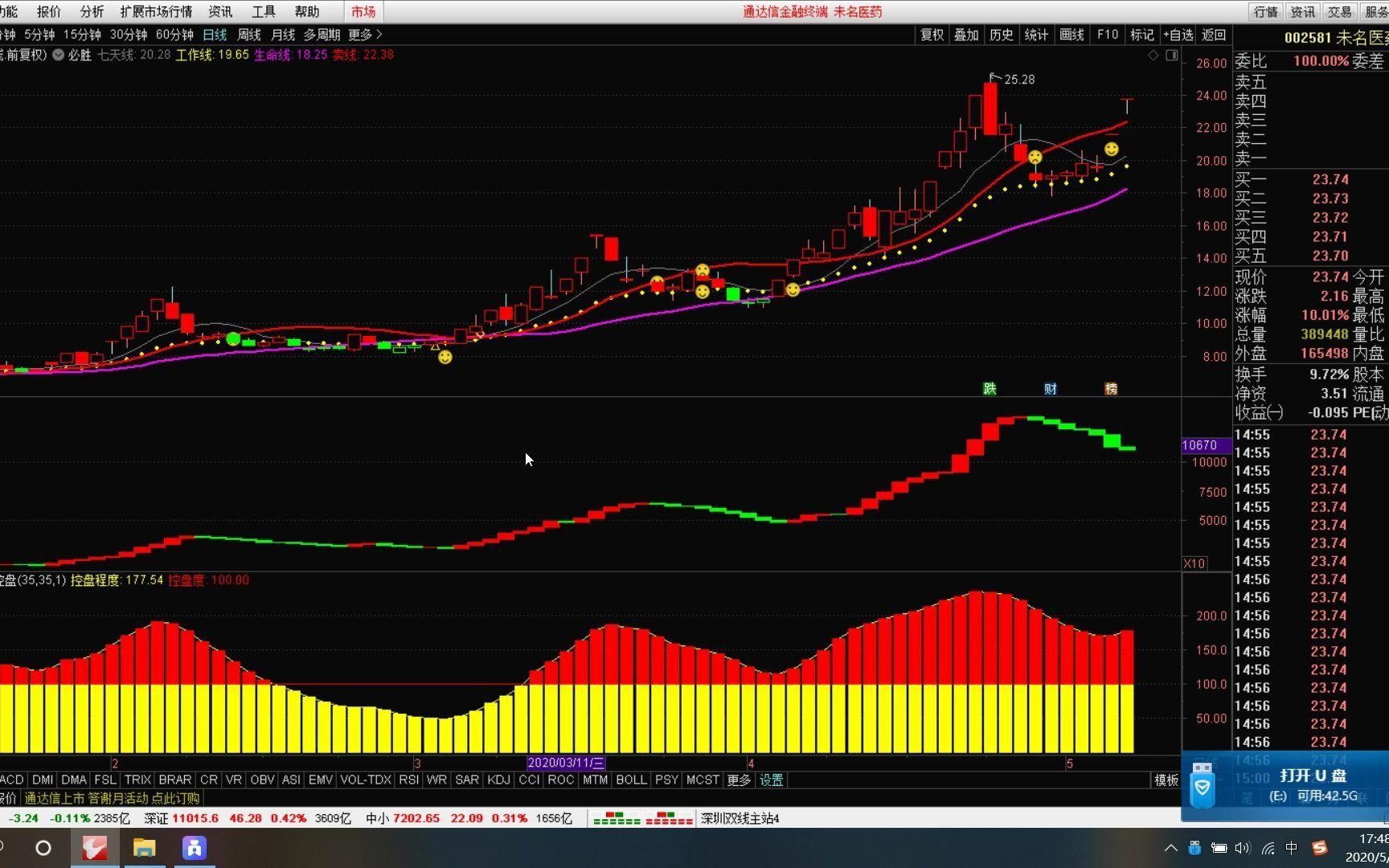
Task: Switch to 交易 in the top-right tabs
Action: click(x=1339, y=11)
